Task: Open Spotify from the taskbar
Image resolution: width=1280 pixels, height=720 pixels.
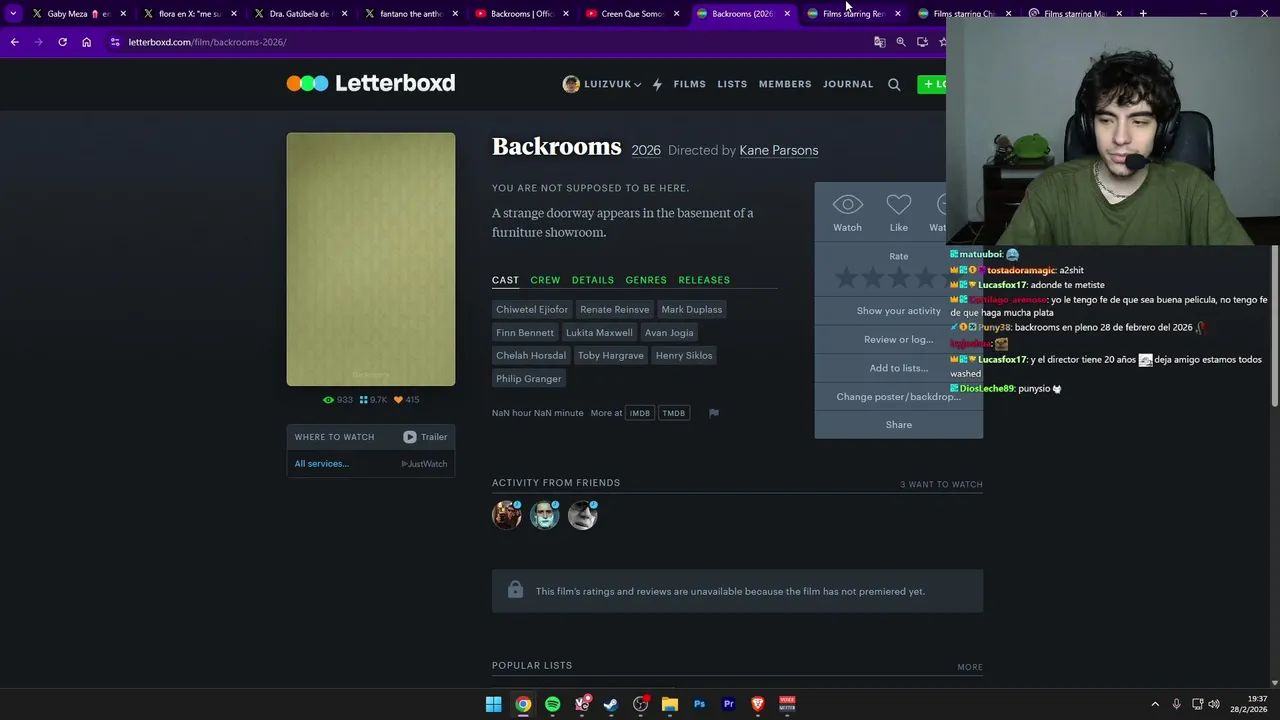Action: (552, 704)
